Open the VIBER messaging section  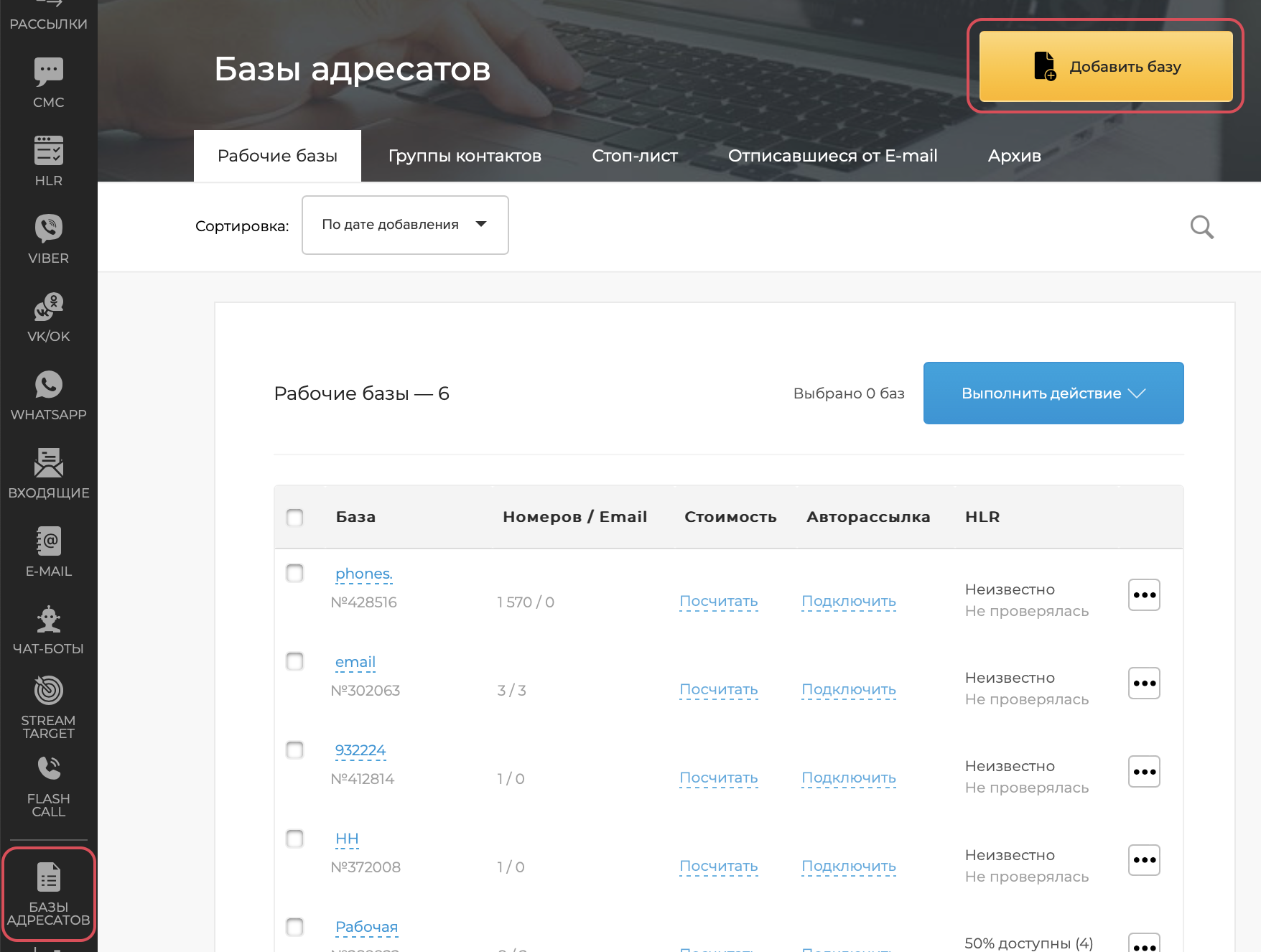click(47, 238)
